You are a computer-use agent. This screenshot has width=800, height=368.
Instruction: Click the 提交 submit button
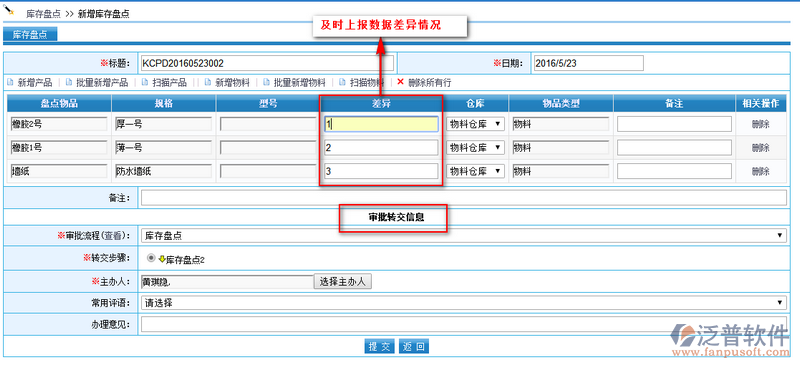[380, 347]
